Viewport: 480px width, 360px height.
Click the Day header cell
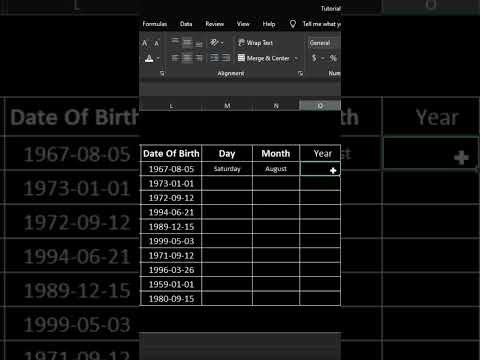coord(227,154)
